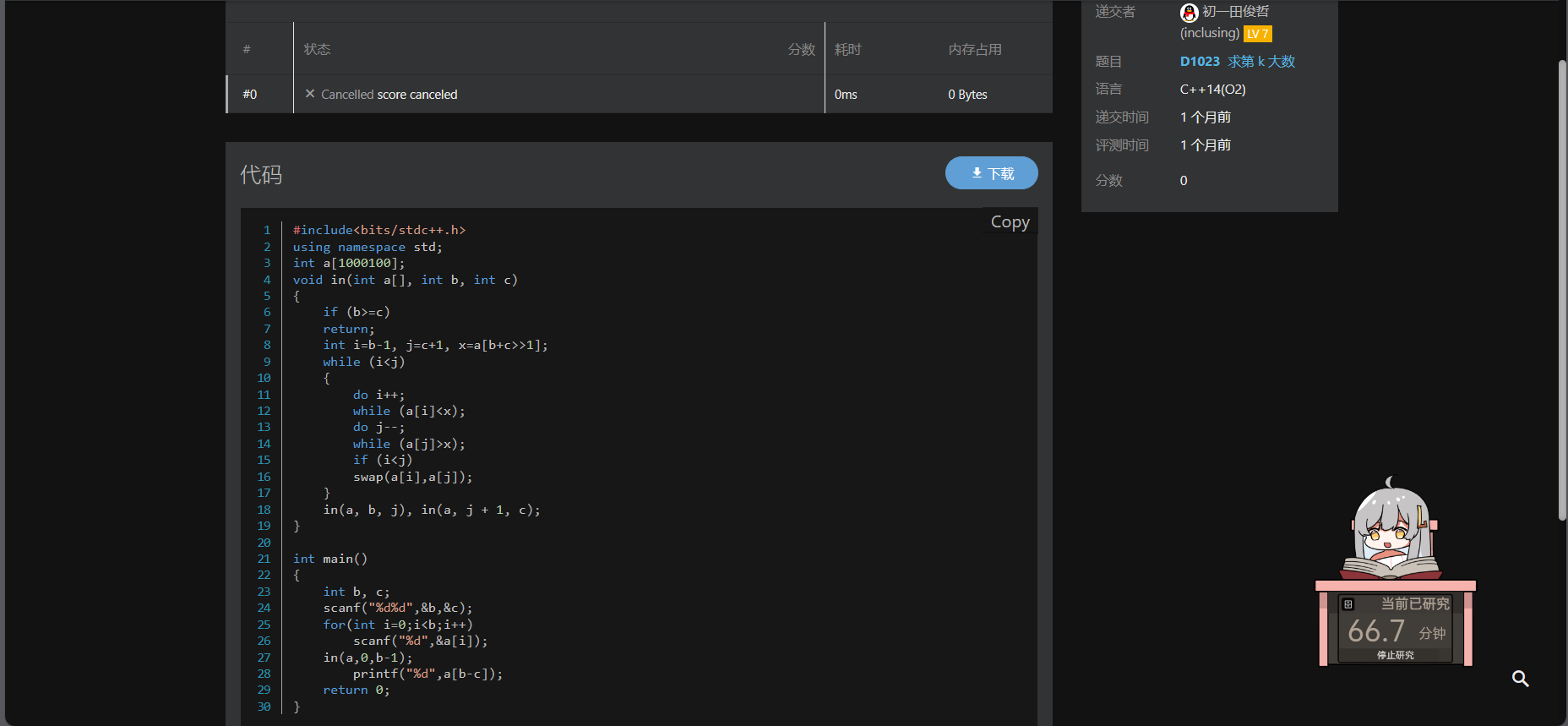Screen dimensions: 1568x726
Task: Copy the code with the Copy button
Action: (x=1010, y=221)
